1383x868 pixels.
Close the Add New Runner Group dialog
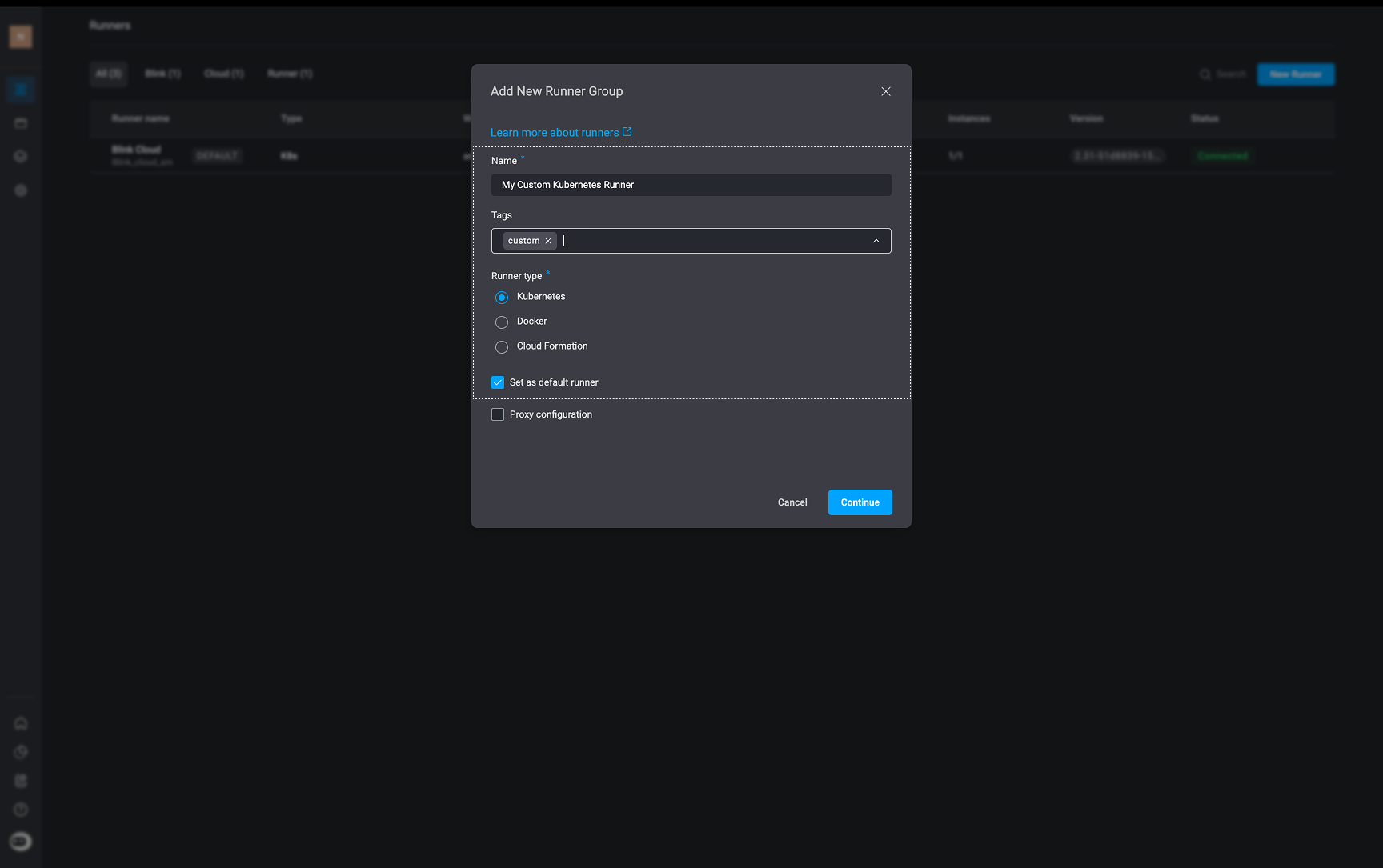[x=885, y=91]
